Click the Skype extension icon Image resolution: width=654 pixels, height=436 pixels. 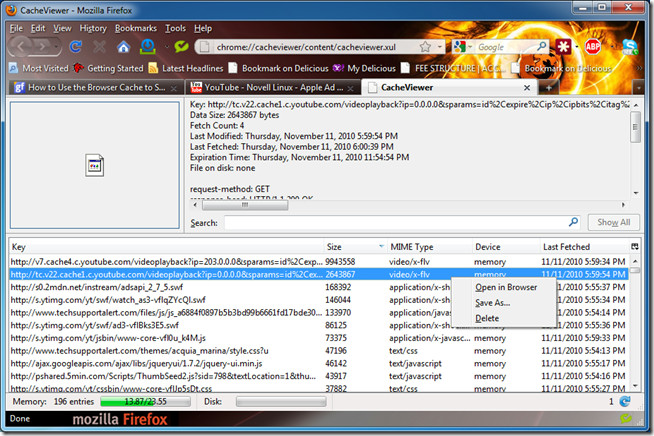pos(629,47)
